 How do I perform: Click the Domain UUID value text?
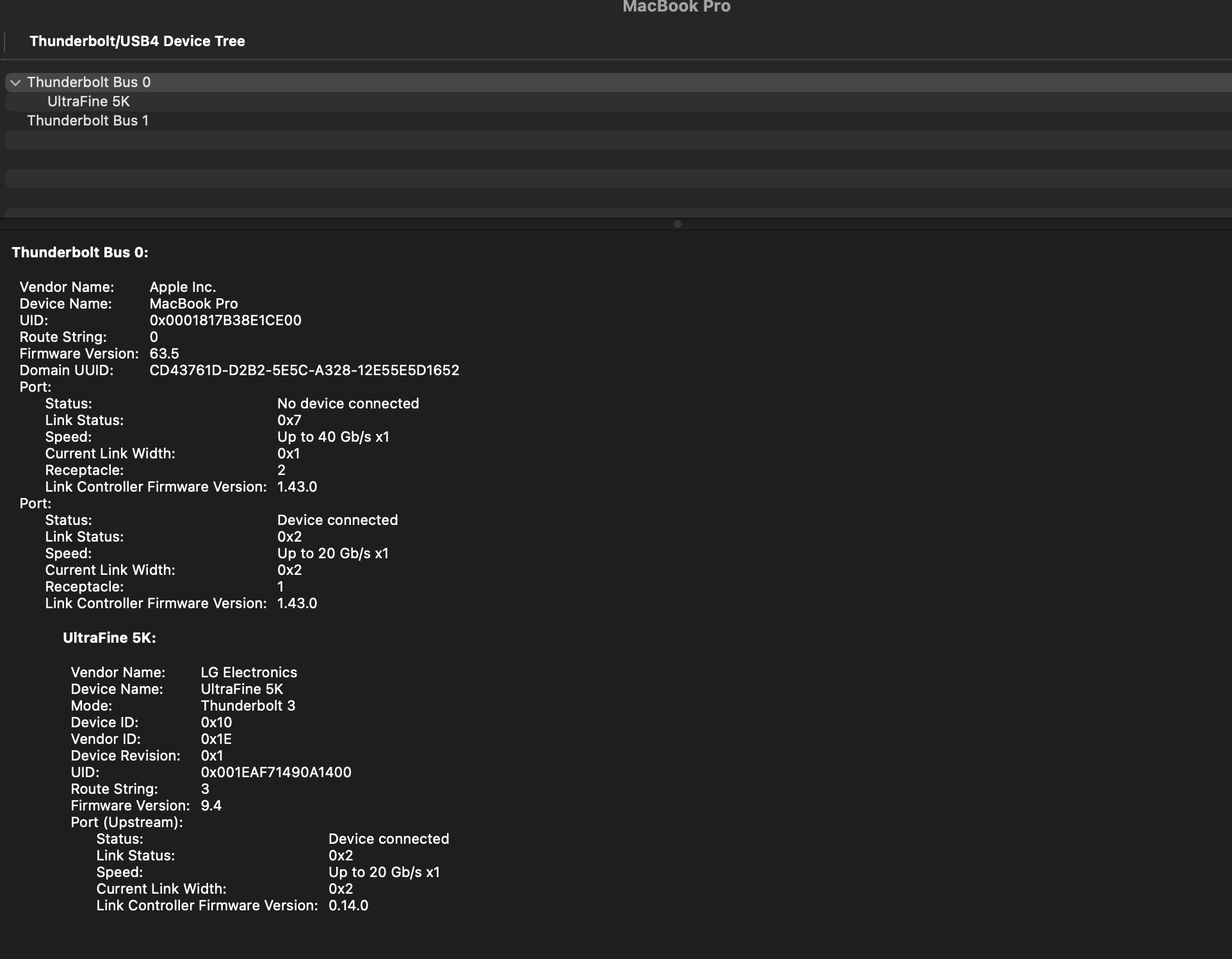pos(304,371)
